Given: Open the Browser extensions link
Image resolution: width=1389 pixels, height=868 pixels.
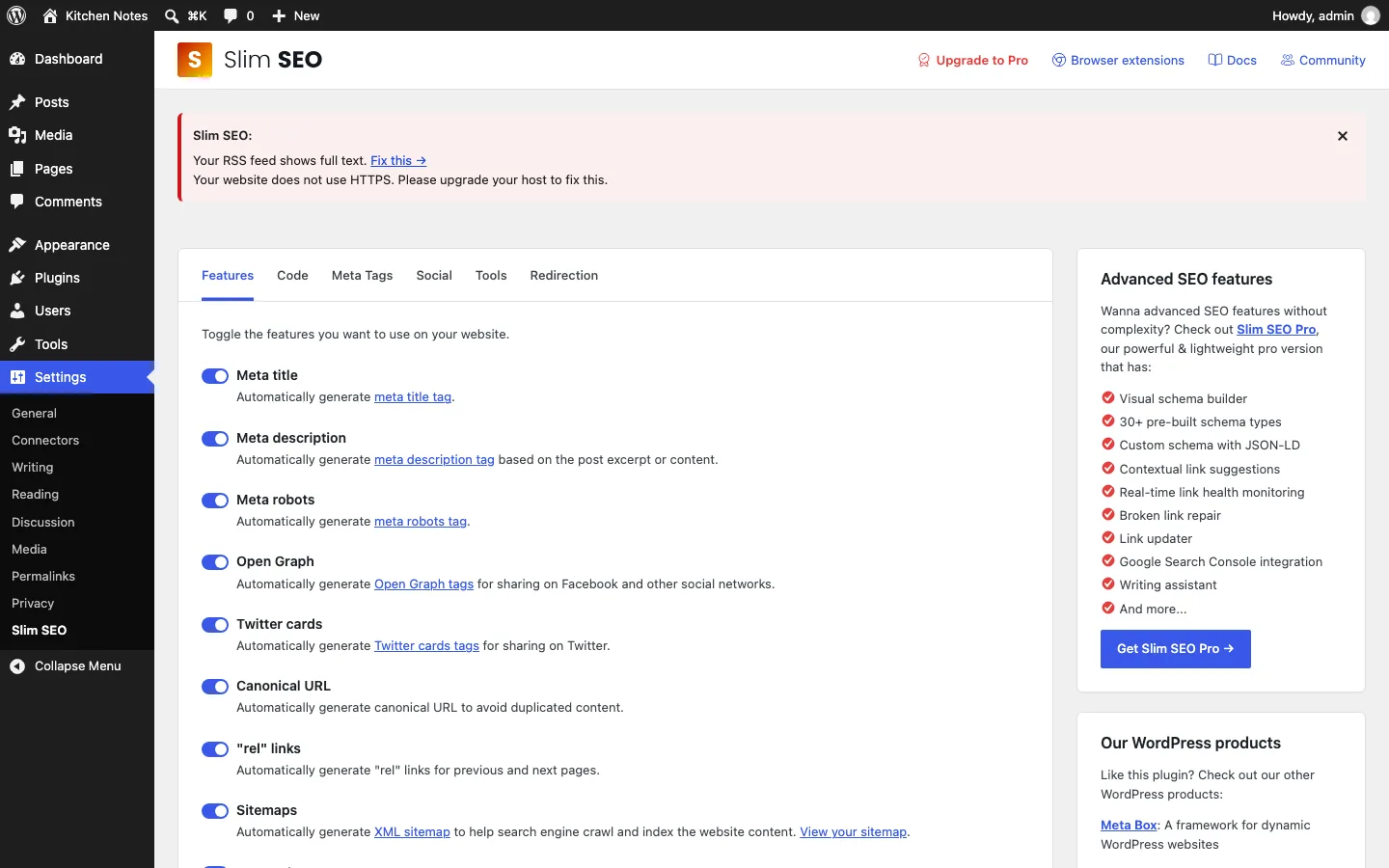Looking at the screenshot, I should (x=1118, y=60).
